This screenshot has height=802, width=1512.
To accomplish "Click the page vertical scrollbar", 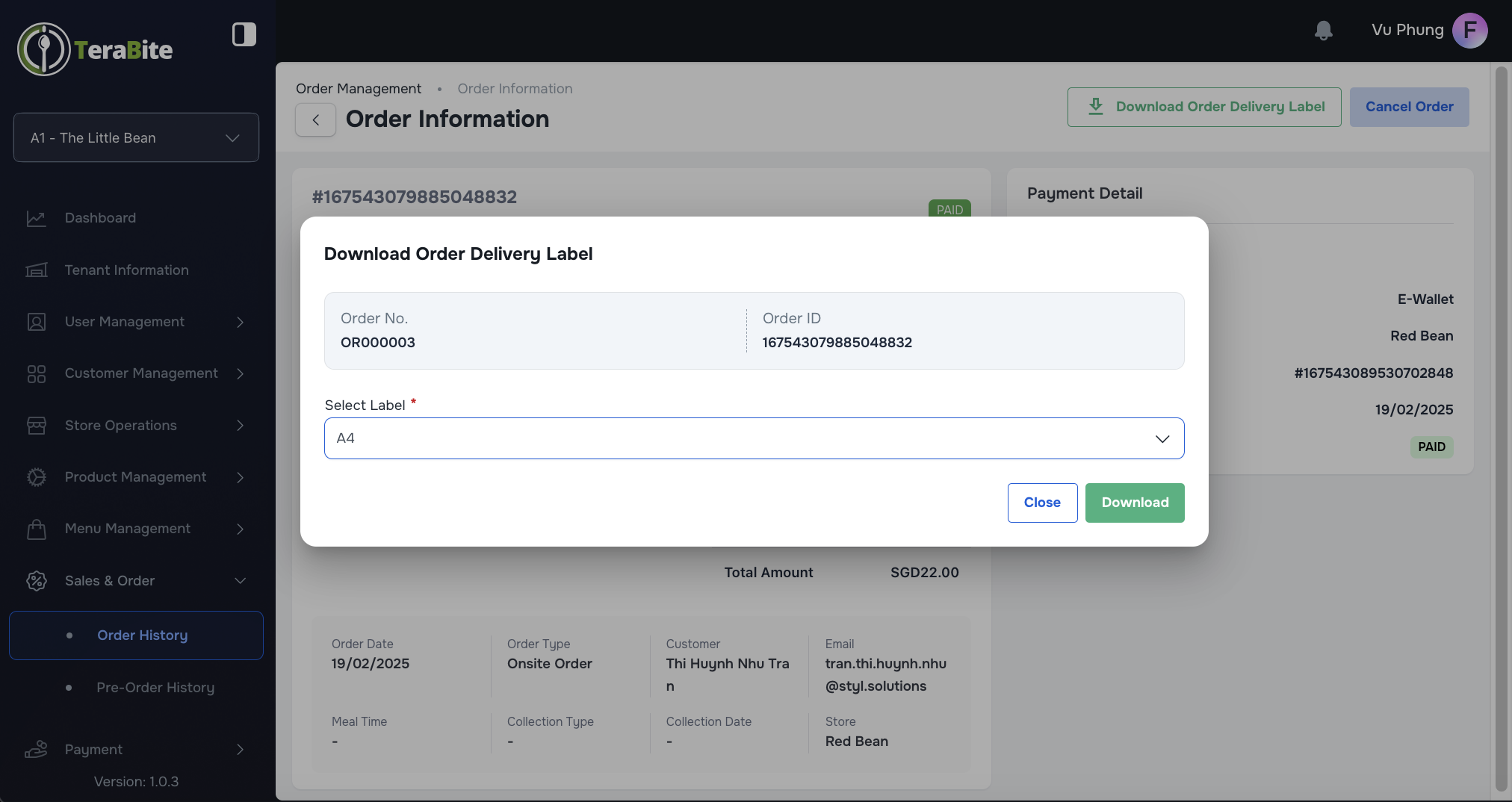I will point(1501,429).
